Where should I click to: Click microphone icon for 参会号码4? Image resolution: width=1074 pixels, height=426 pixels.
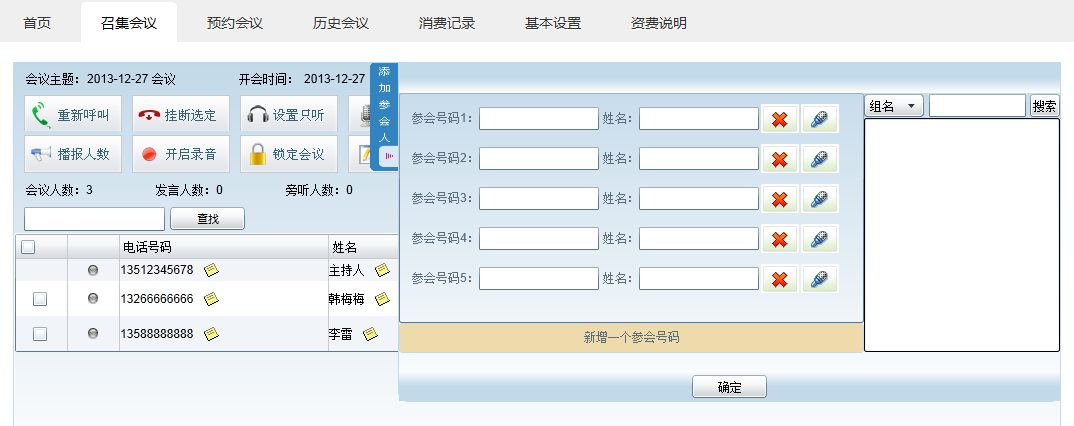[x=820, y=238]
